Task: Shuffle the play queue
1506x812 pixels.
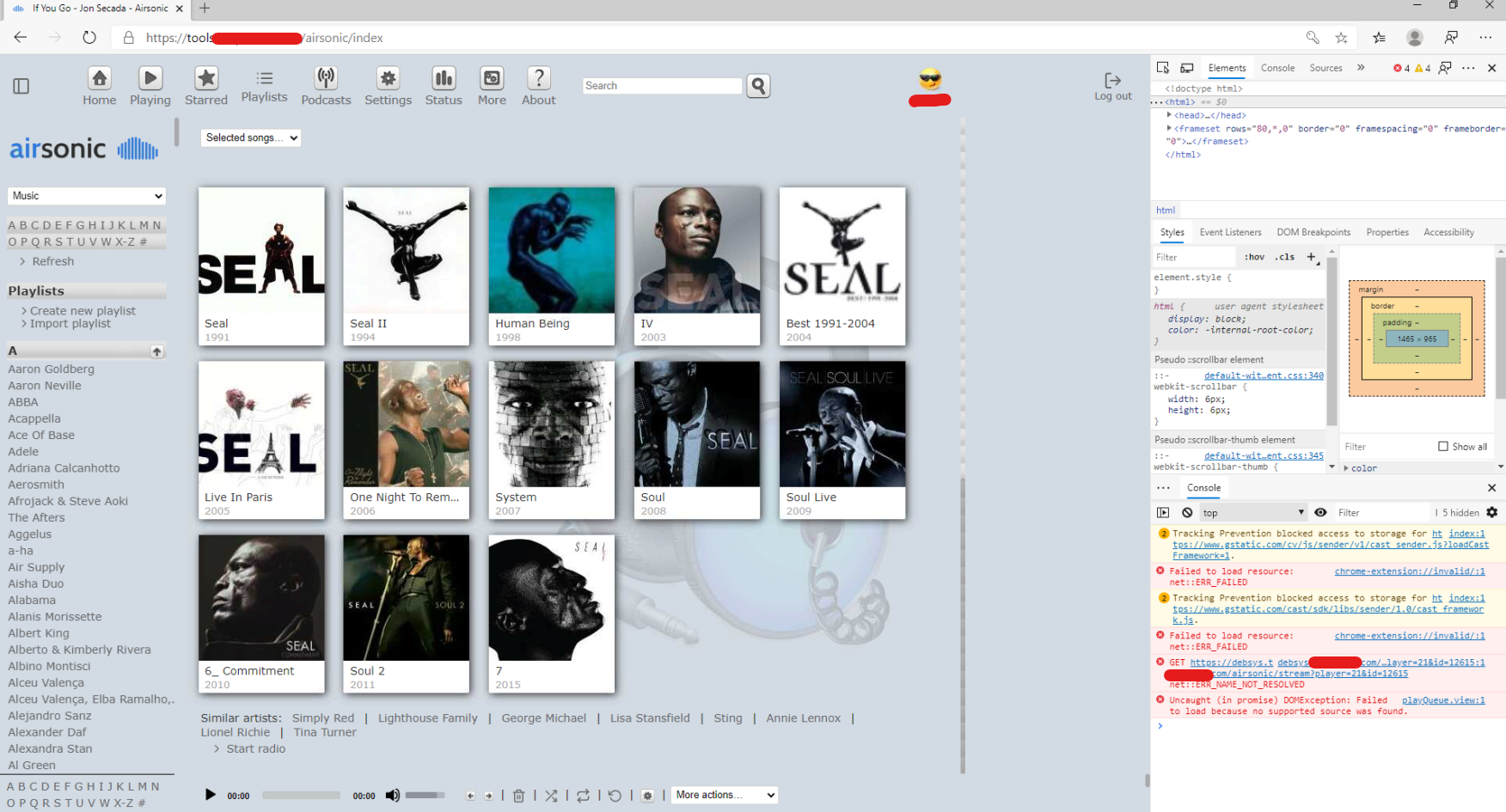Action: point(551,796)
